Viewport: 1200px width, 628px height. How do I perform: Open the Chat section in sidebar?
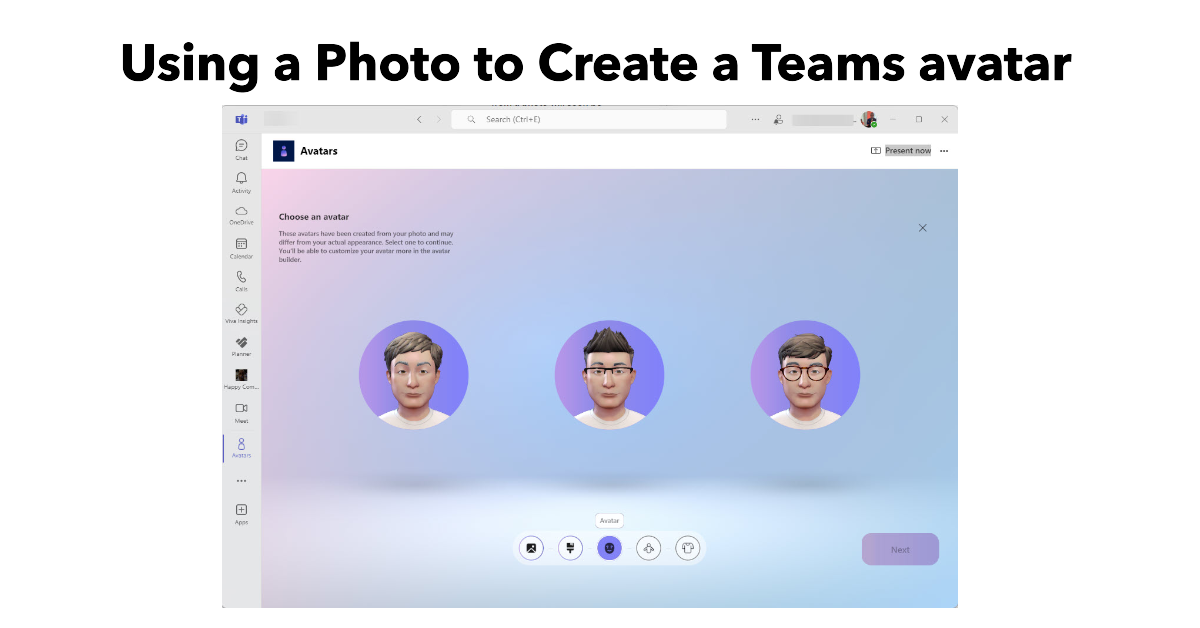[241, 147]
